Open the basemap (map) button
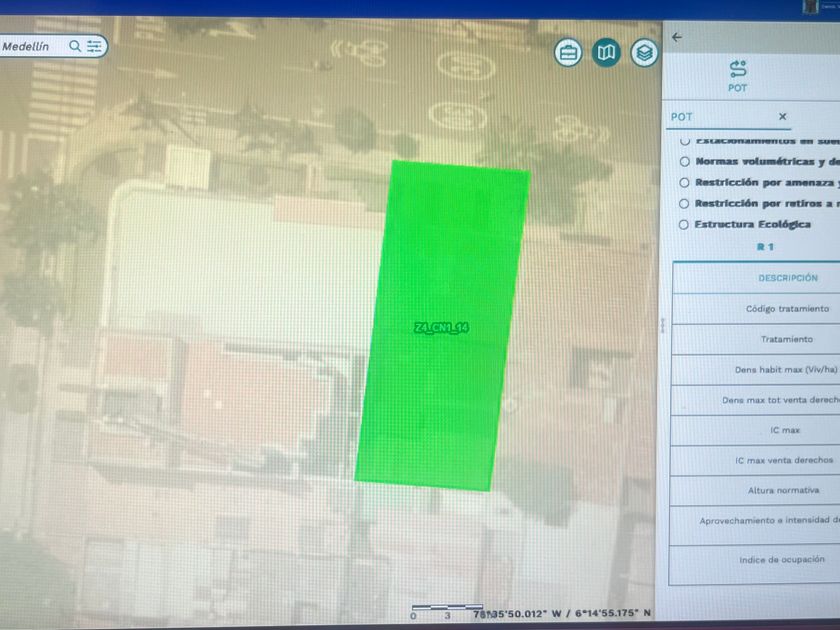Image resolution: width=840 pixels, height=630 pixels. 606,52
